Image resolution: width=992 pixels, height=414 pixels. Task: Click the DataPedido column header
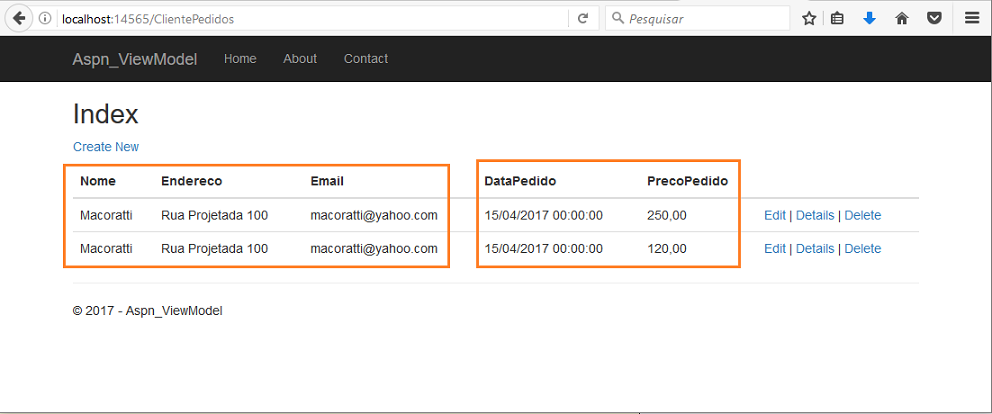click(x=520, y=181)
